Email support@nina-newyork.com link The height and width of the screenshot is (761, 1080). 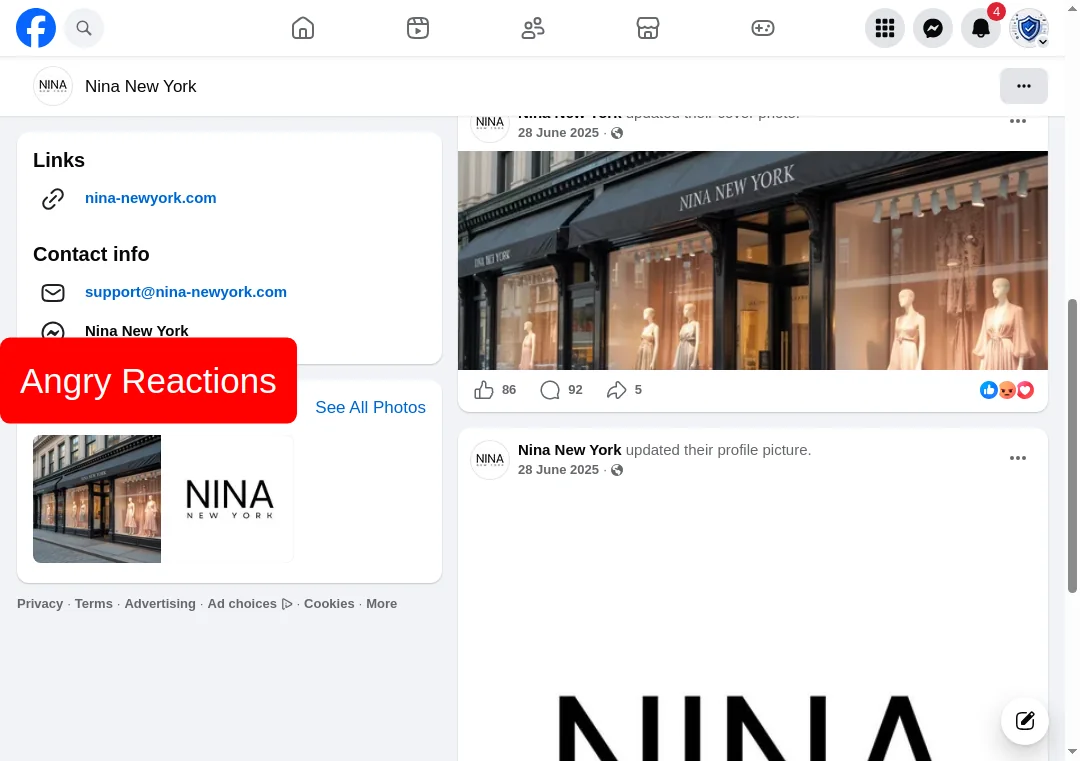pyautogui.click(x=186, y=292)
